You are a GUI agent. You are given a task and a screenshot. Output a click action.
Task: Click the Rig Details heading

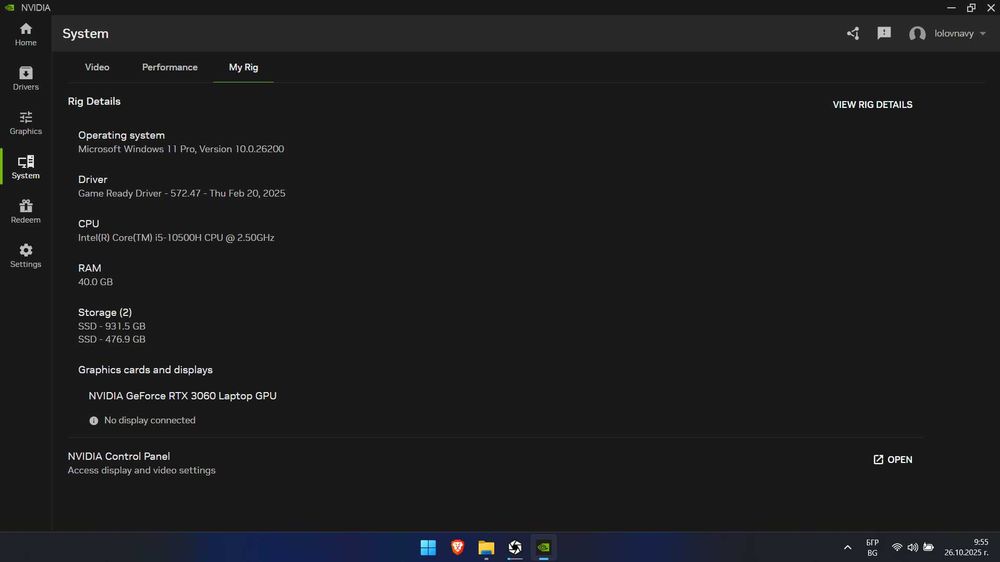tap(94, 101)
